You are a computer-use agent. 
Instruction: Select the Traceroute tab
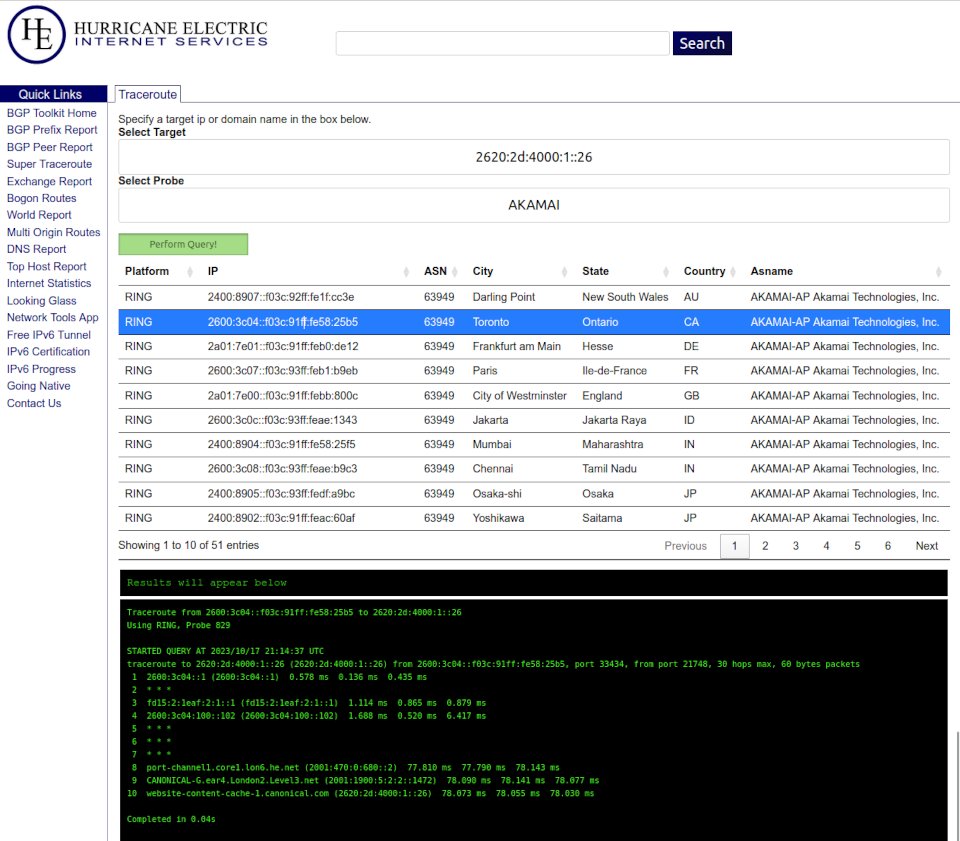pyautogui.click(x=148, y=94)
